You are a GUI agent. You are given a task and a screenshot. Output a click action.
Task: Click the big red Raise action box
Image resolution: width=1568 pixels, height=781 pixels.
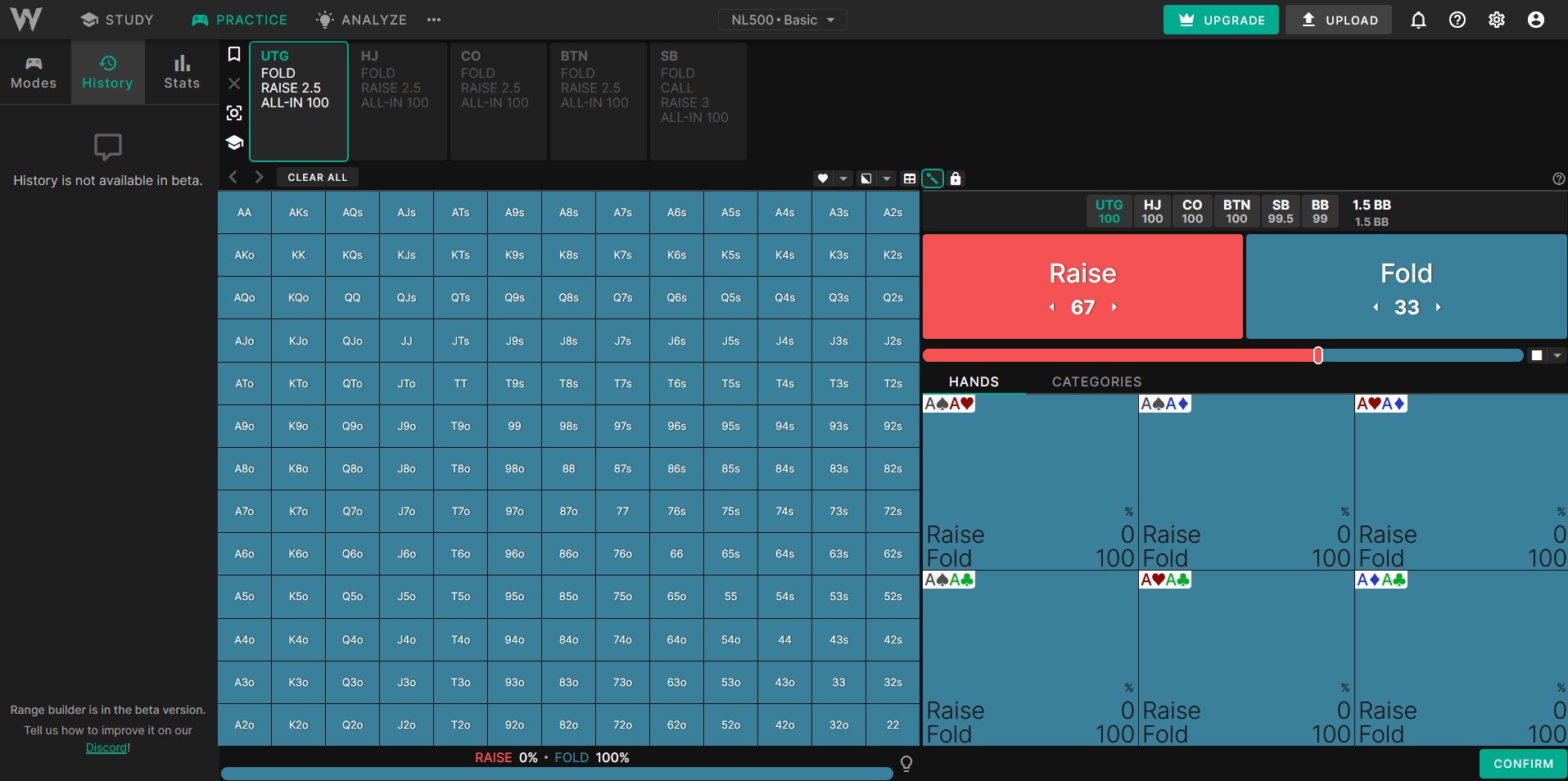(1082, 287)
